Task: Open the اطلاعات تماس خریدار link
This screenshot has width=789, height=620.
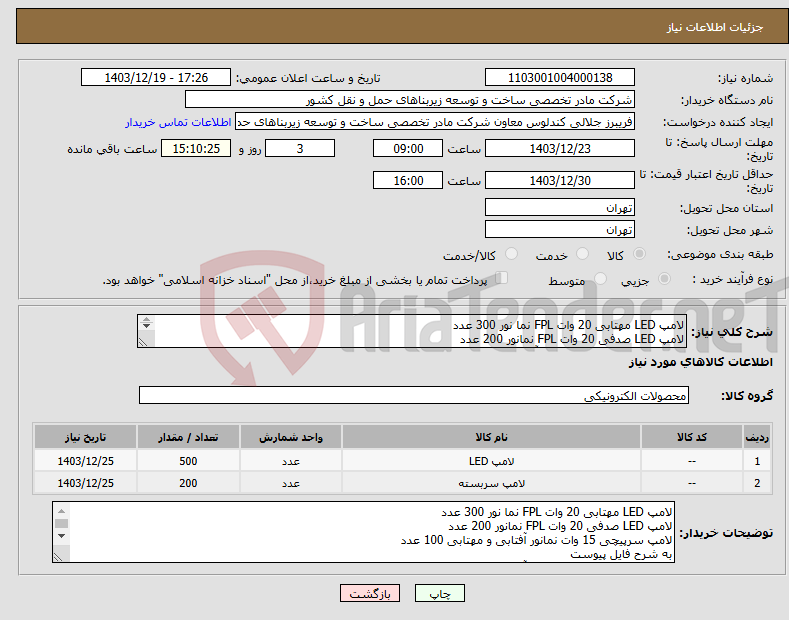Action: pos(178,122)
